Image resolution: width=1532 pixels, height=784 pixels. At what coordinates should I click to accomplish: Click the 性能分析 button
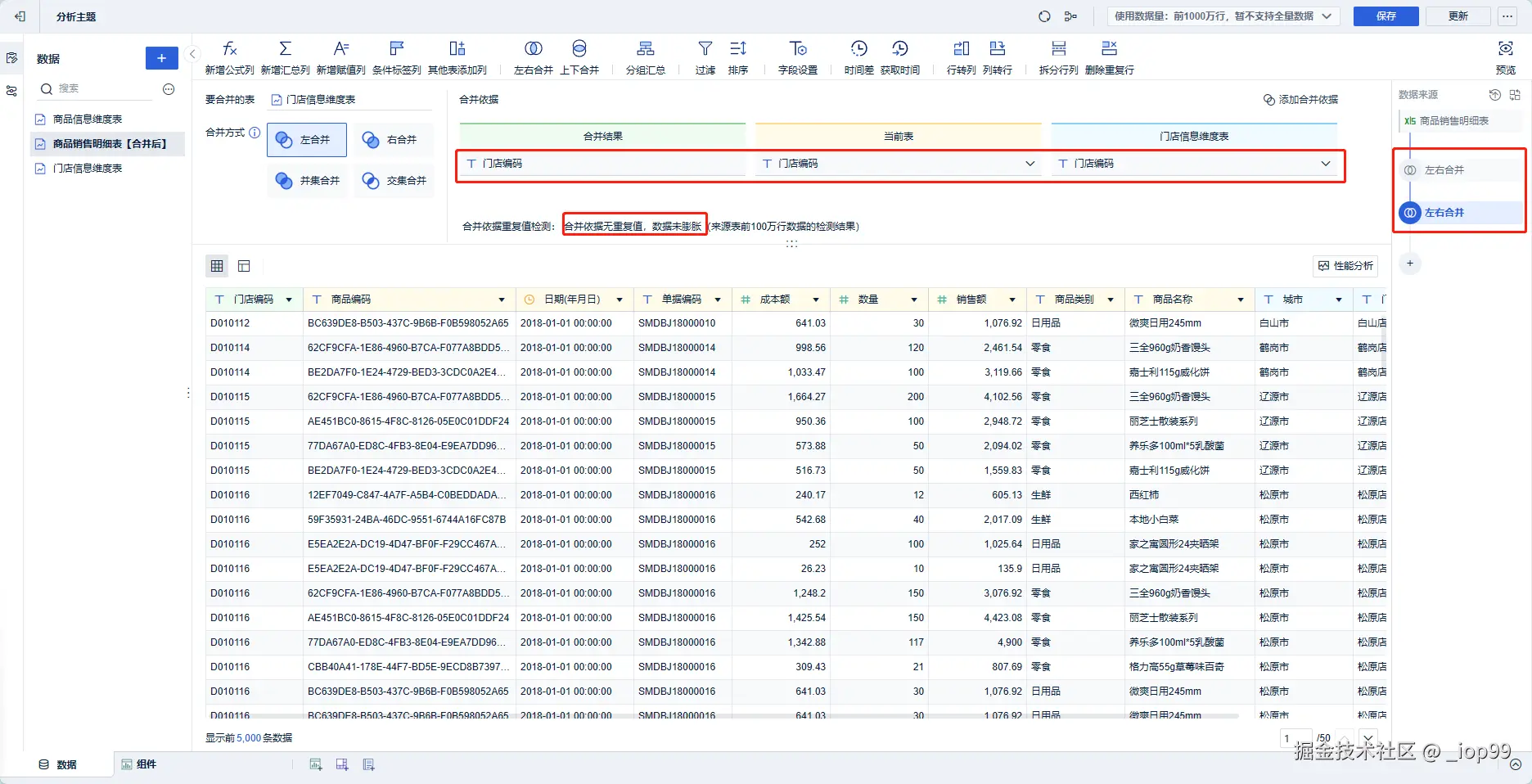click(1345, 266)
